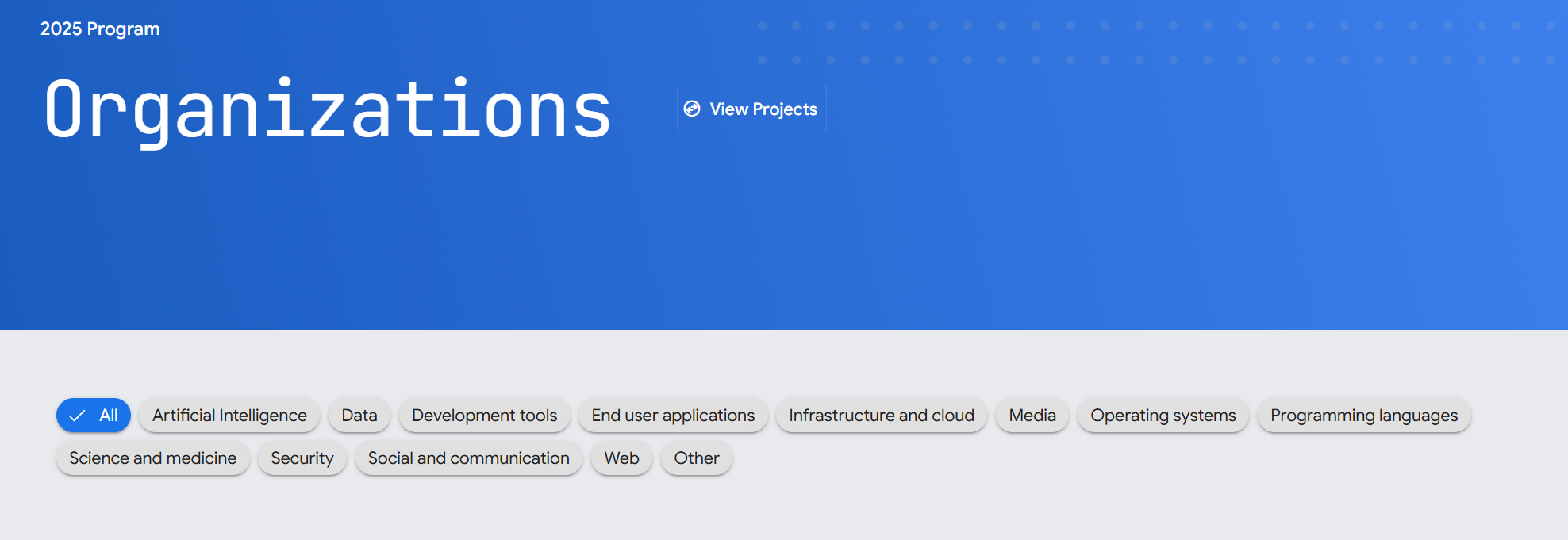Filter organizations by Operating systems

tap(1163, 416)
